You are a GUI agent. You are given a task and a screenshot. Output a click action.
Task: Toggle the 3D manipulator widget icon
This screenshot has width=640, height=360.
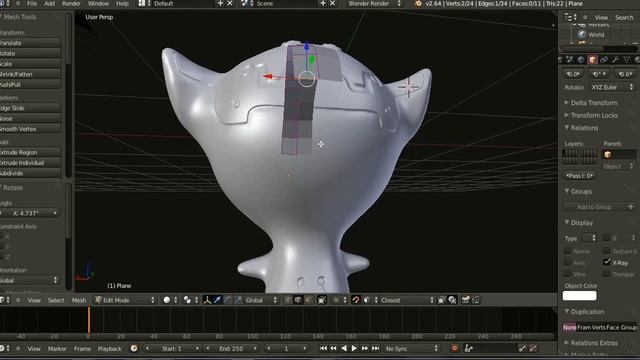[x=207, y=300]
